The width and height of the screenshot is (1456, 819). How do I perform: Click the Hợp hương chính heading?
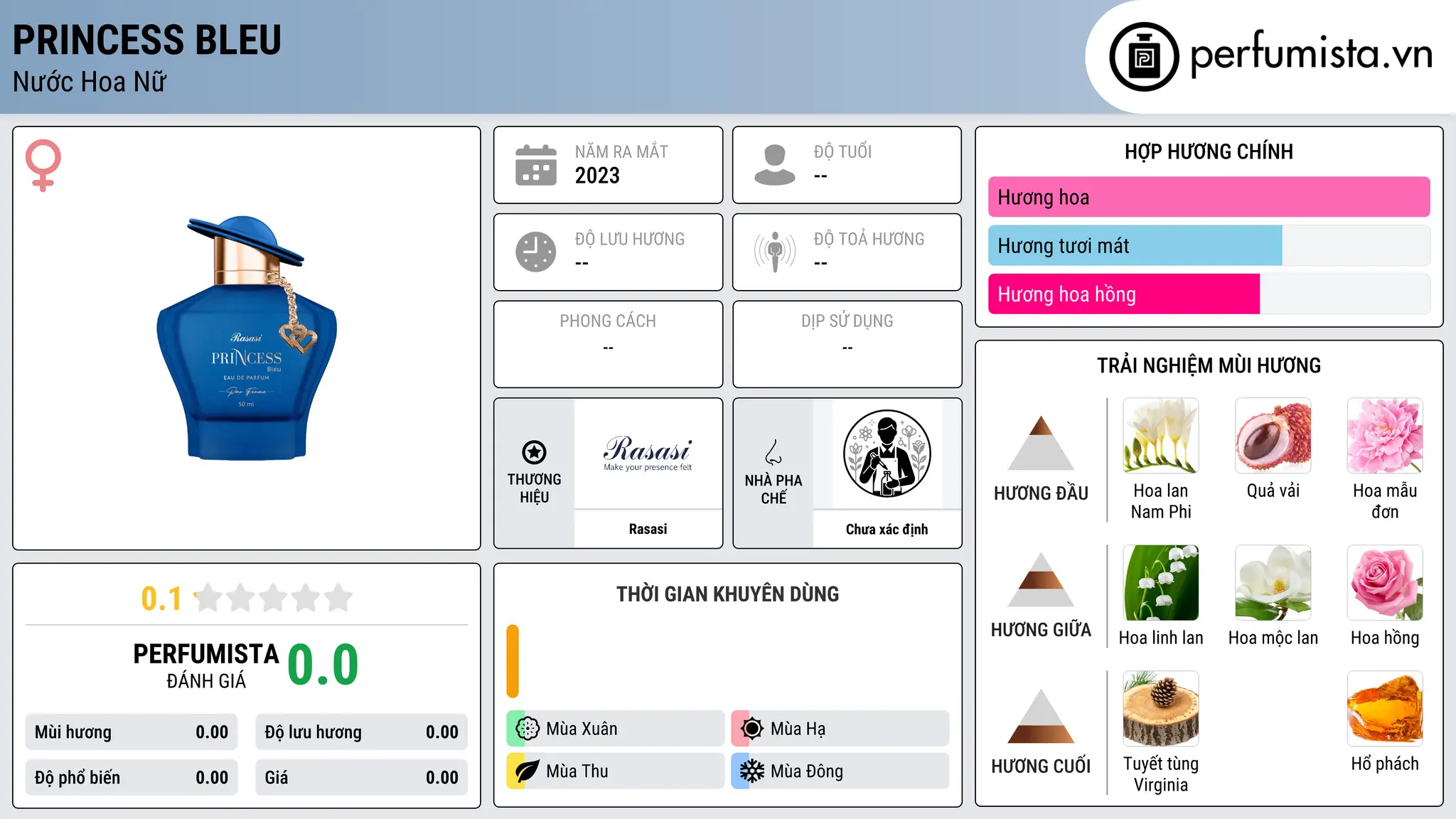1209,151
